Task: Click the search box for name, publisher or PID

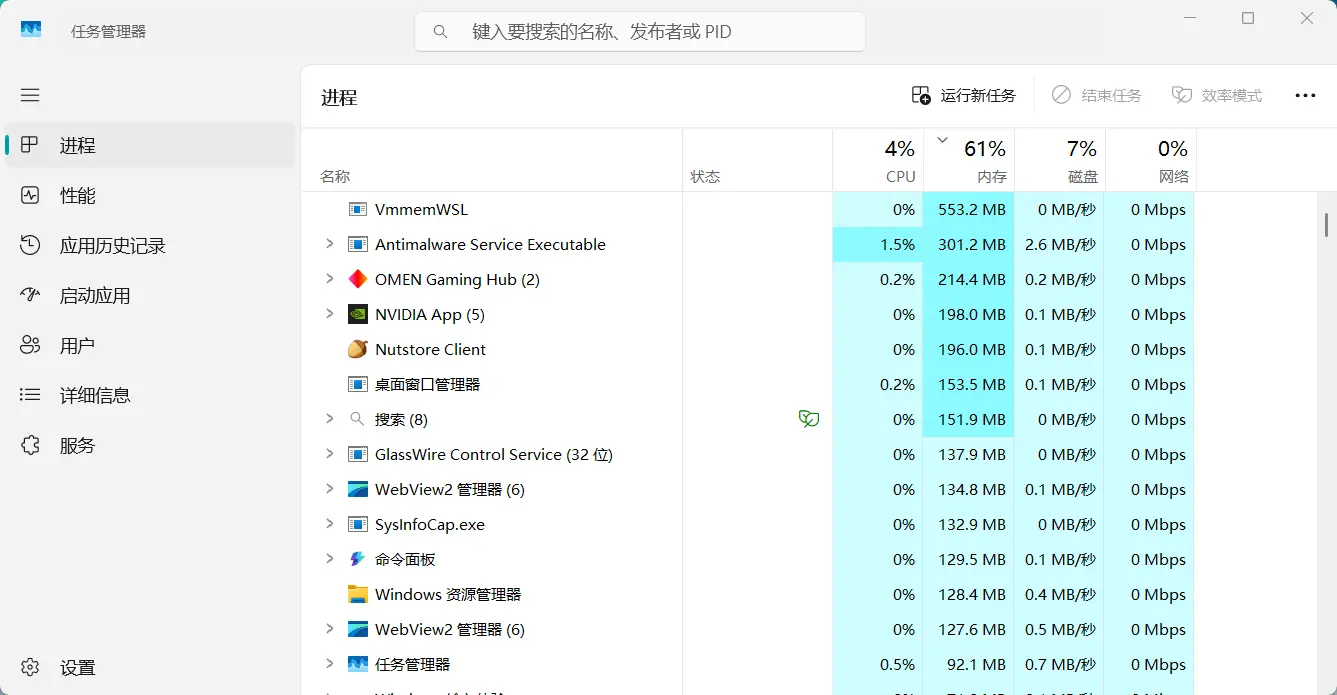Action: click(x=640, y=32)
